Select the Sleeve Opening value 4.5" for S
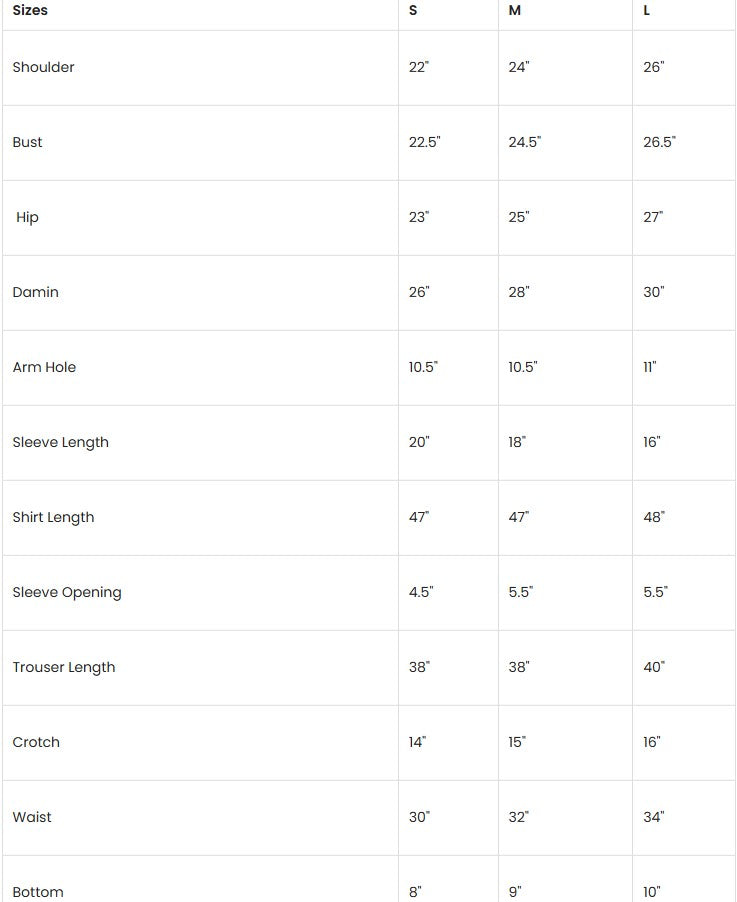737x902 pixels. pos(421,592)
